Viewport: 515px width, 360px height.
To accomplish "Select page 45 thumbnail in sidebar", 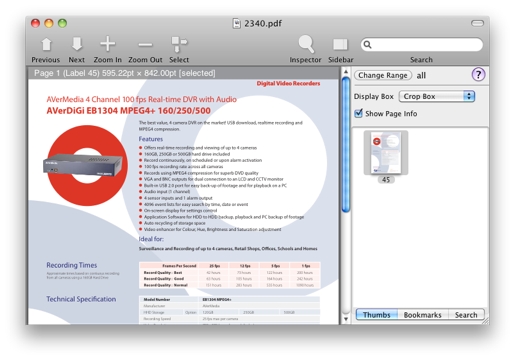I will tap(386, 153).
